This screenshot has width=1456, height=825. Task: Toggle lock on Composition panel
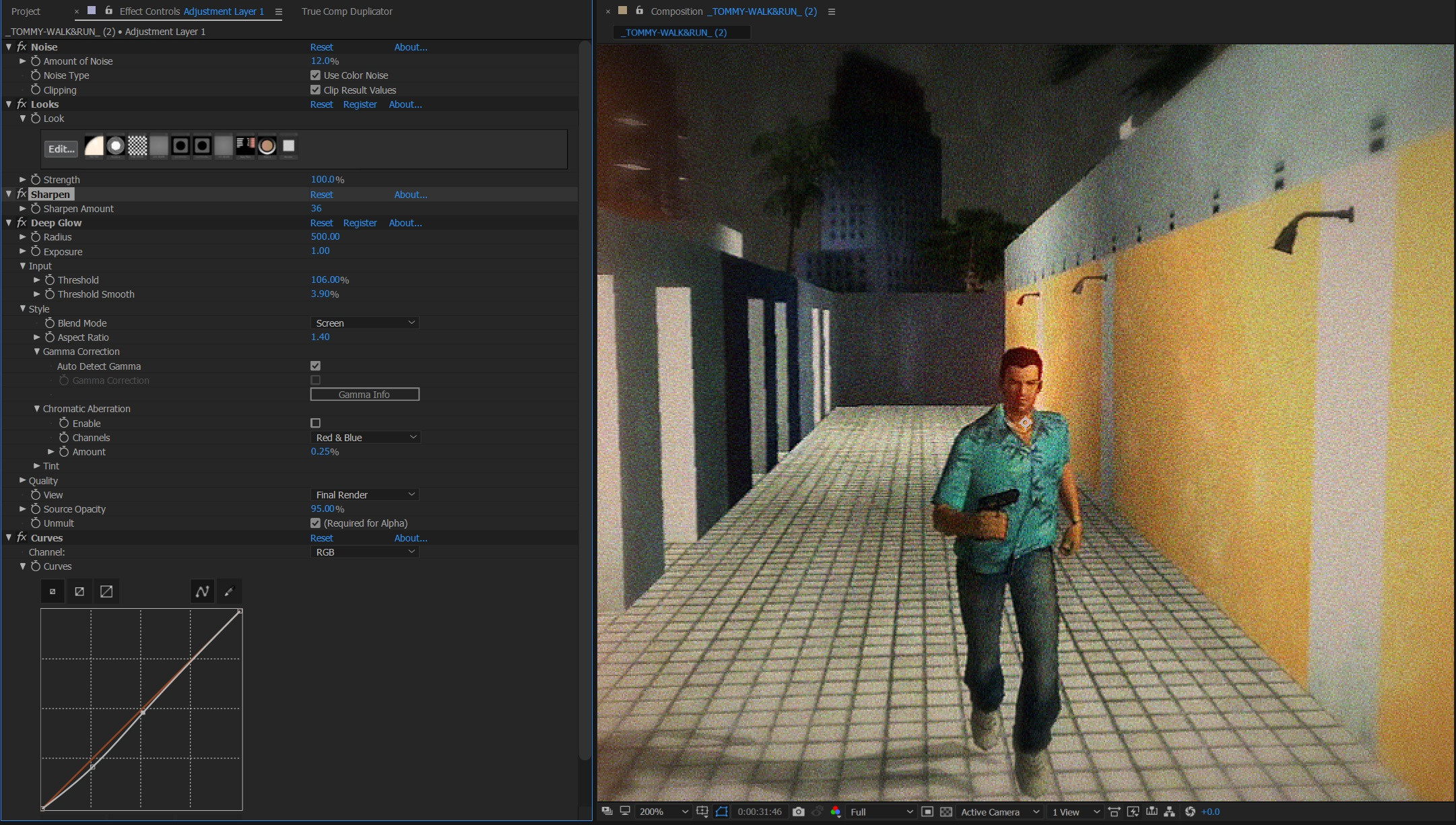pos(639,11)
